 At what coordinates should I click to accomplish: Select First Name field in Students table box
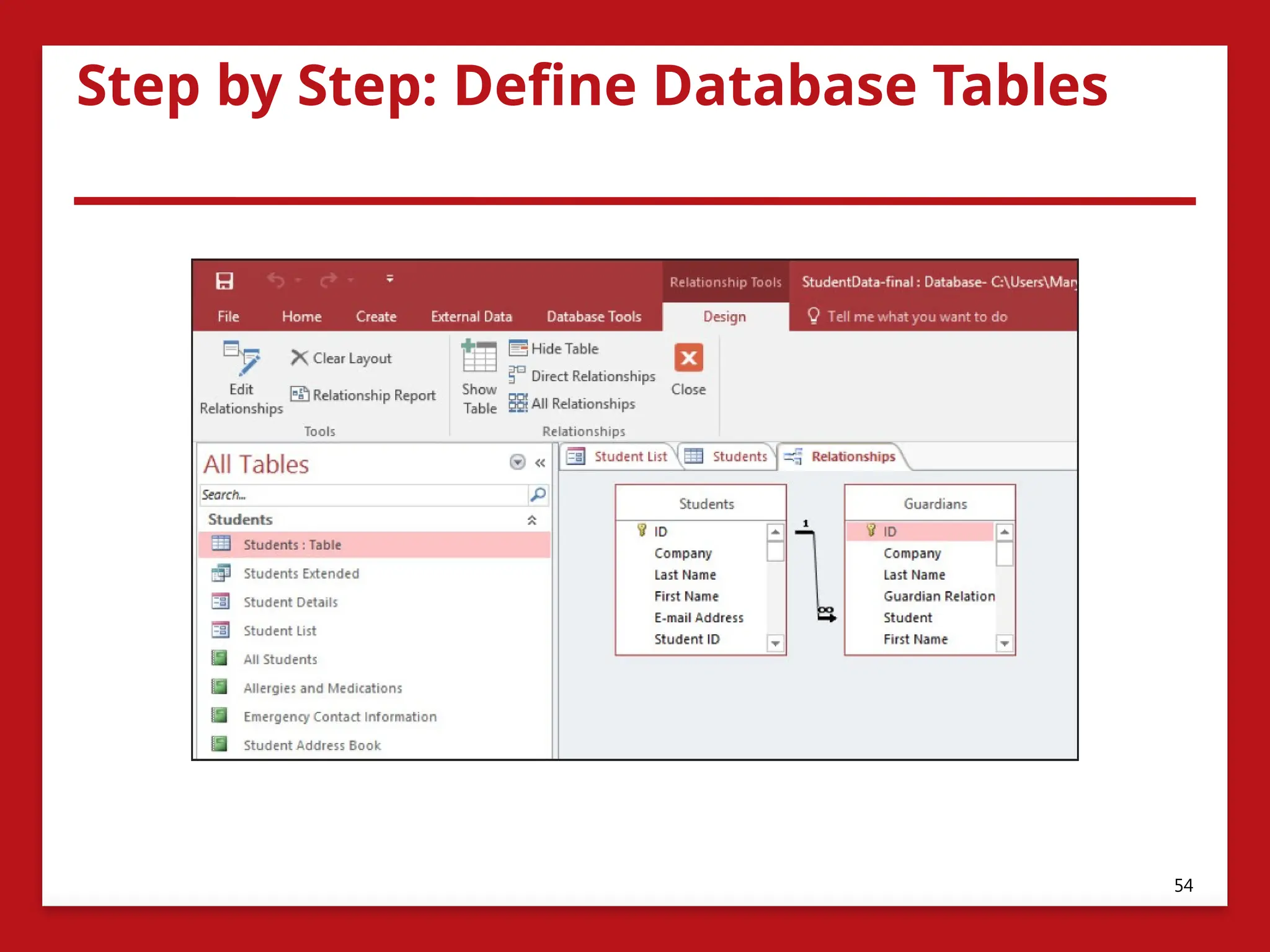686,596
